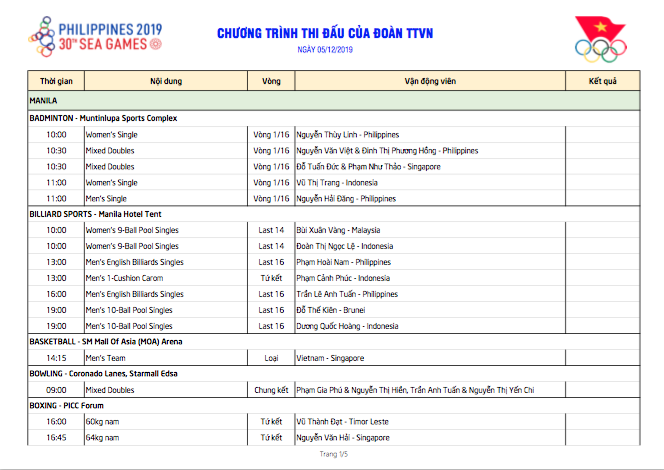Click the '16:45' time cell
The height and width of the screenshot is (470, 664).
[x=56, y=438]
